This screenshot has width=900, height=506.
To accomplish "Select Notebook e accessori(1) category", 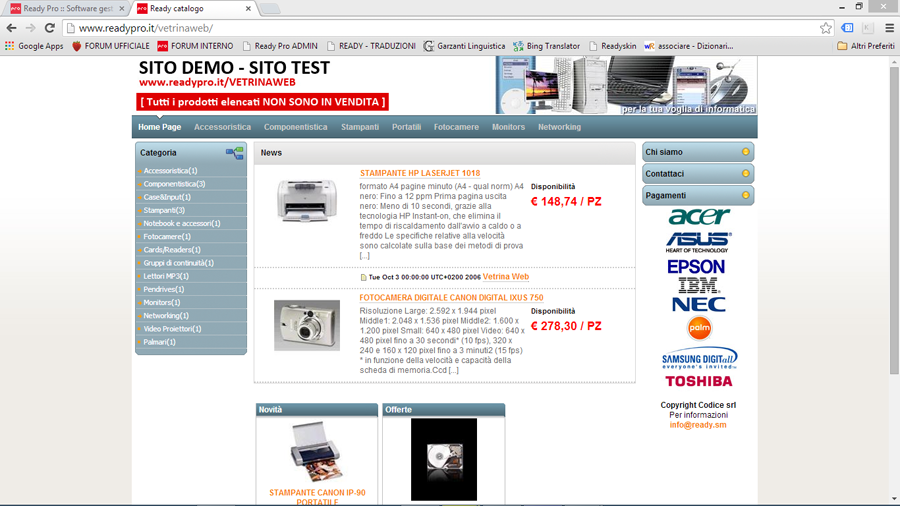I will click(182, 223).
